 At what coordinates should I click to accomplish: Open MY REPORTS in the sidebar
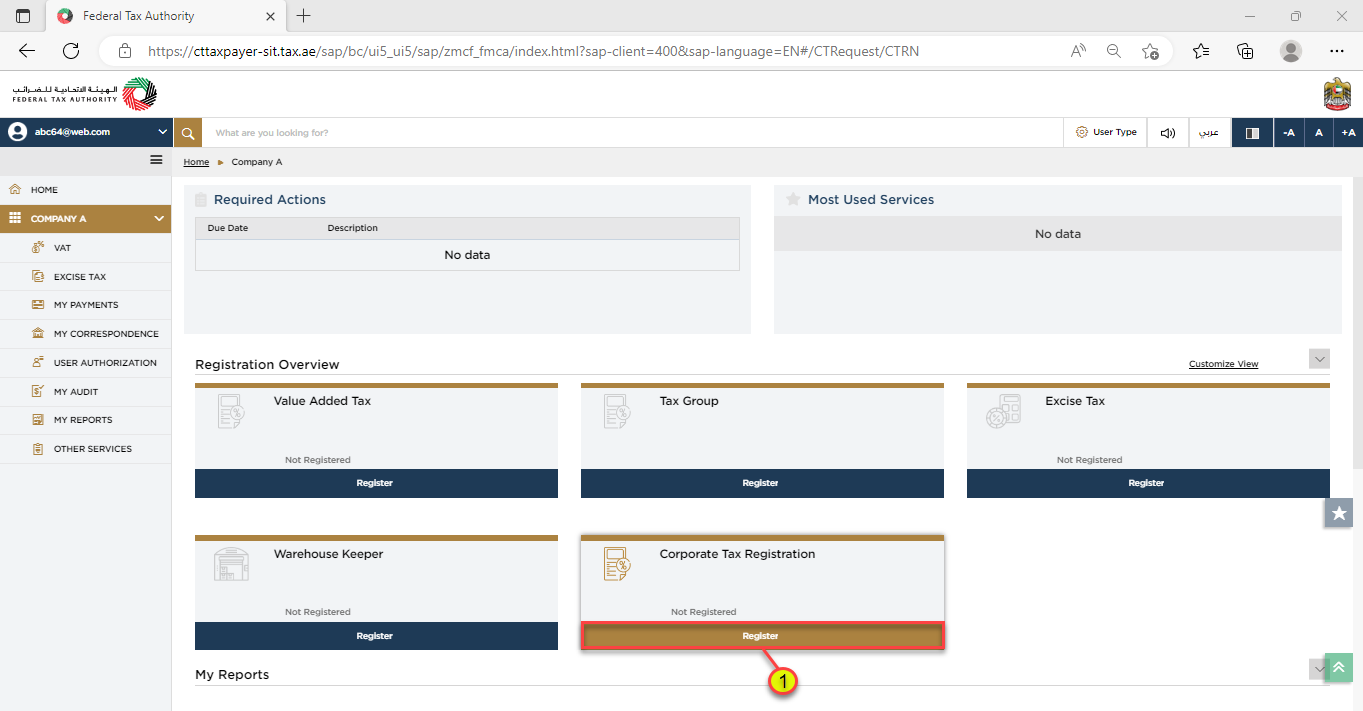[x=85, y=419]
